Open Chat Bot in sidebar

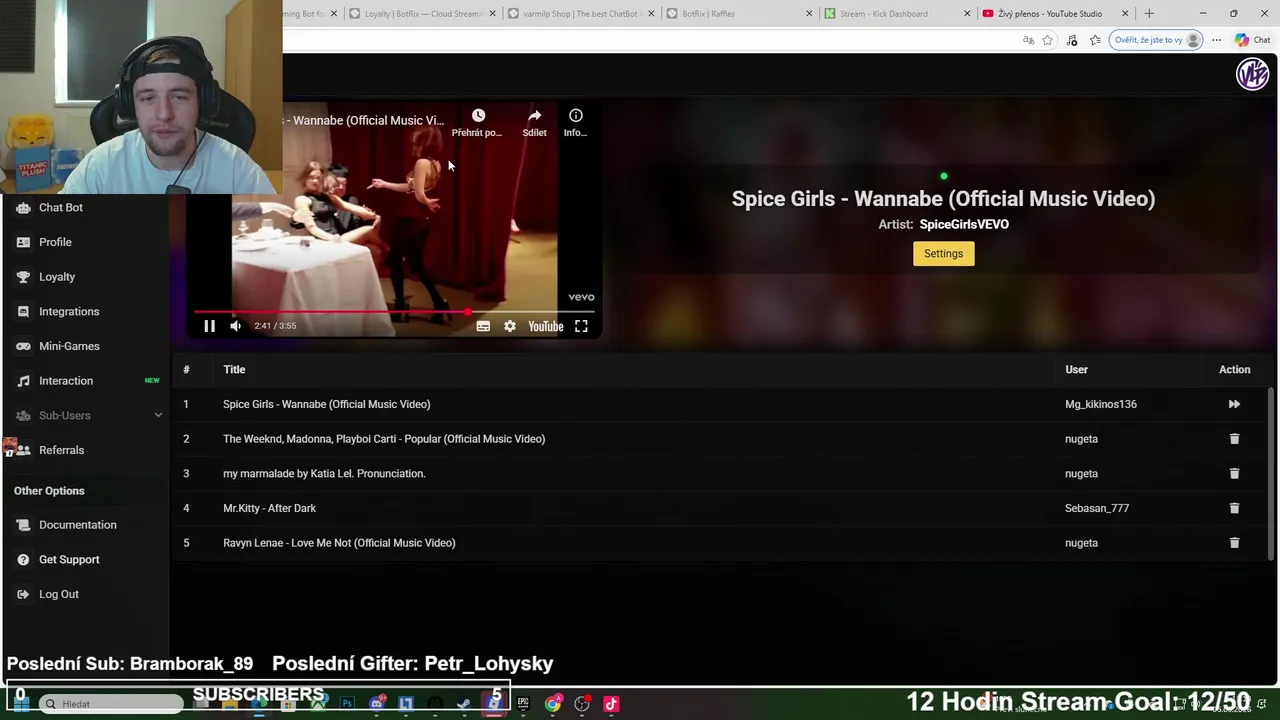click(x=61, y=208)
